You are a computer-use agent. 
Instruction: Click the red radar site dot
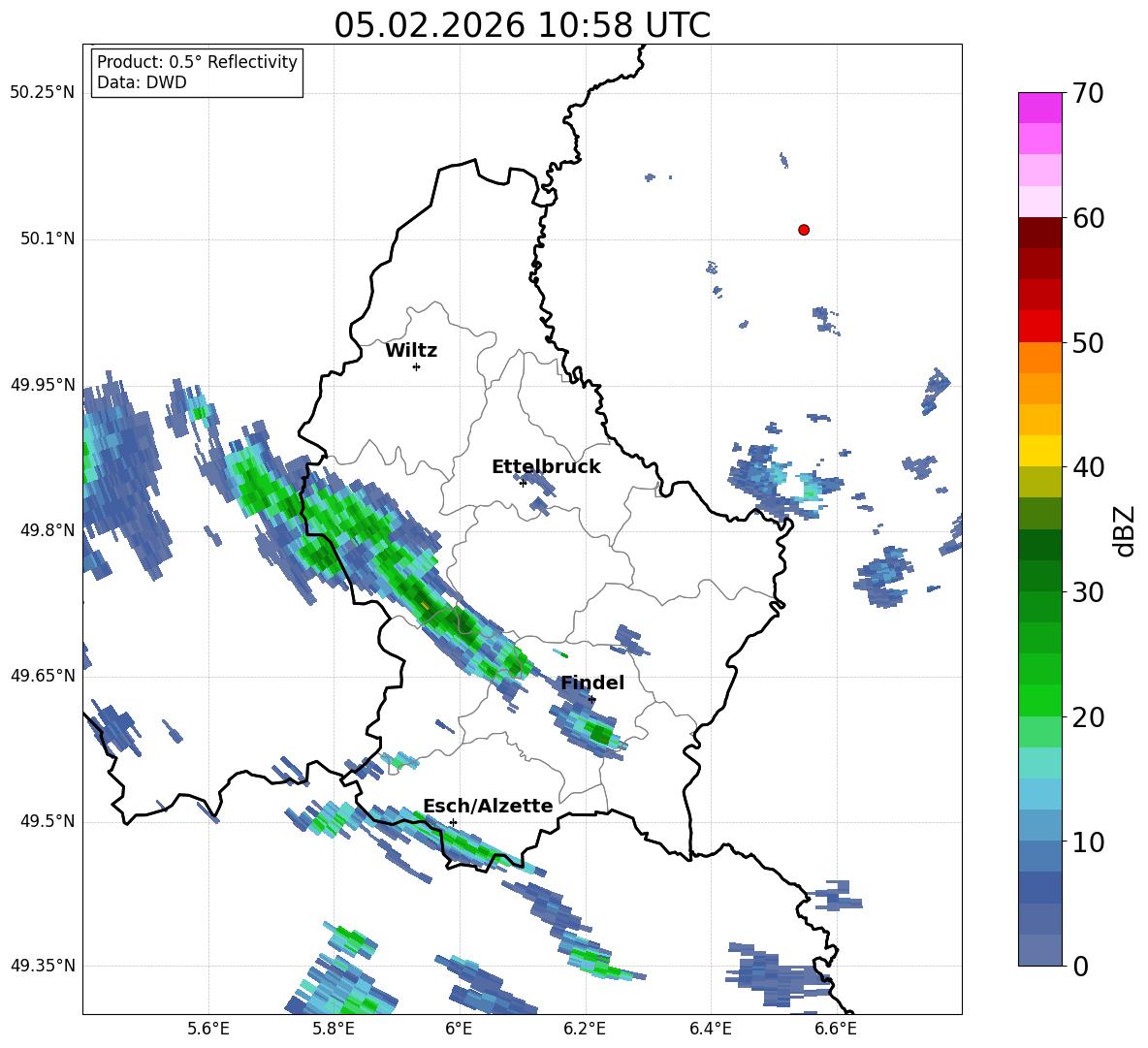tap(803, 230)
